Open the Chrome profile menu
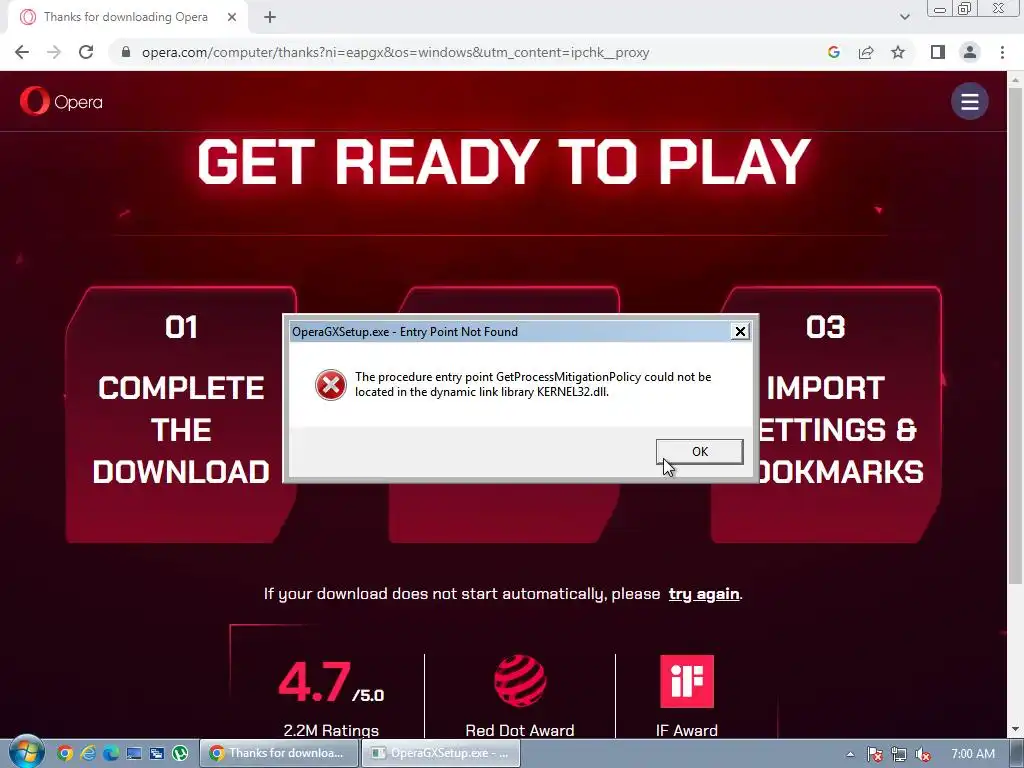 click(970, 52)
